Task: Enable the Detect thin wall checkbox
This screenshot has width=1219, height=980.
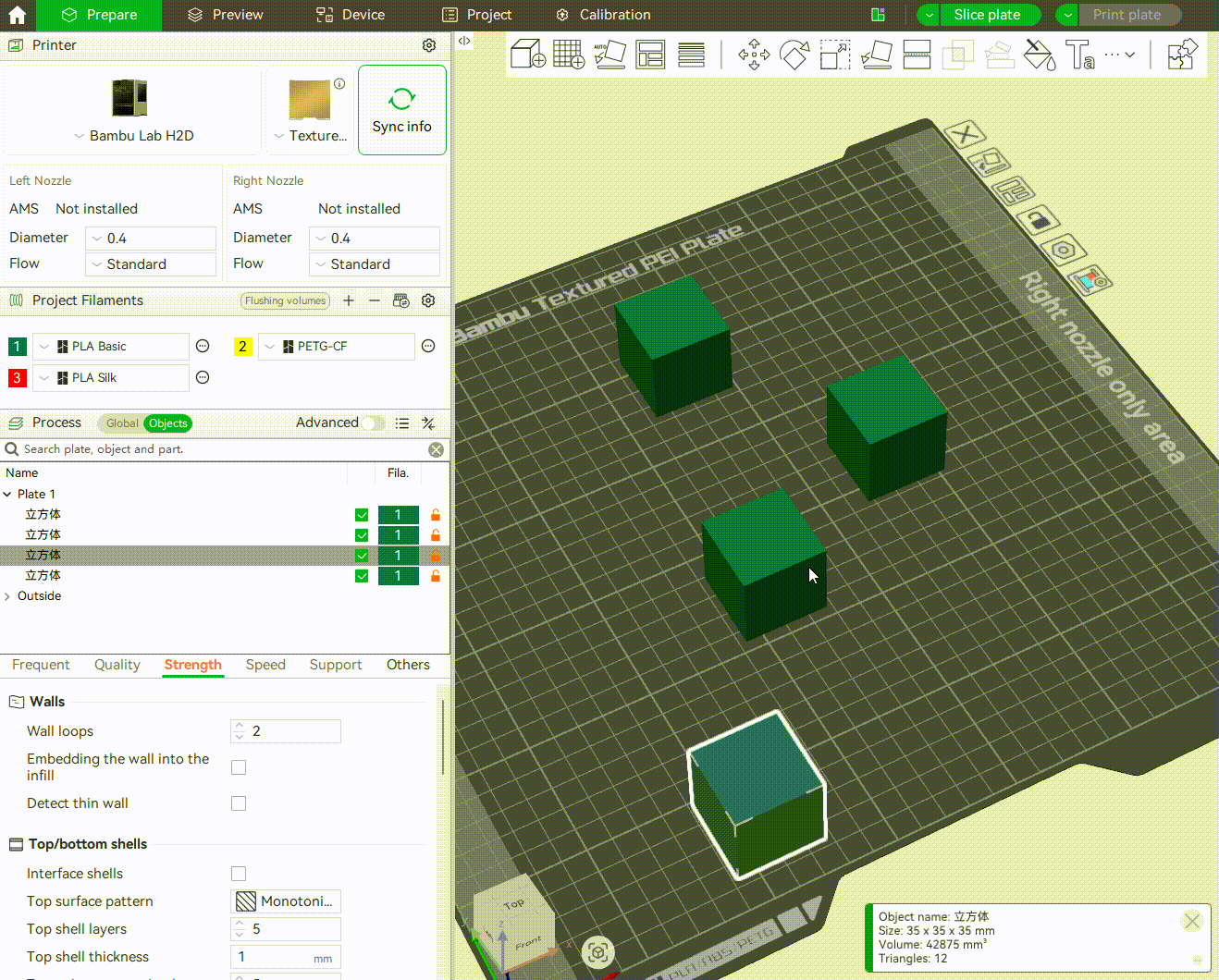Action: (x=239, y=803)
